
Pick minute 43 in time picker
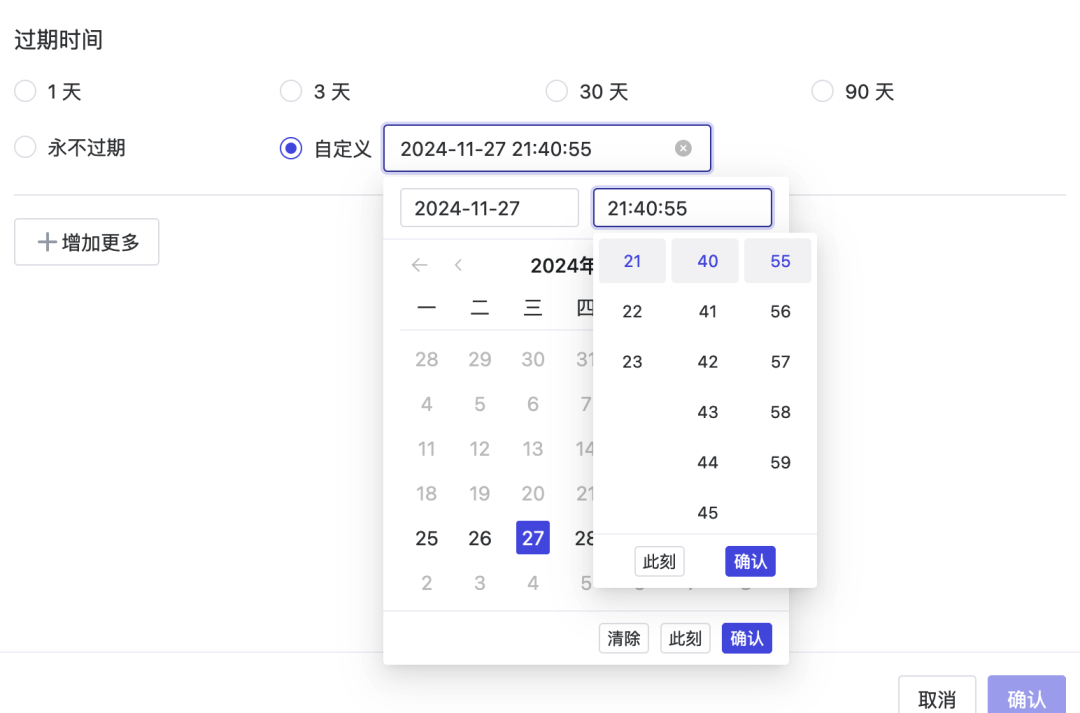[707, 412]
